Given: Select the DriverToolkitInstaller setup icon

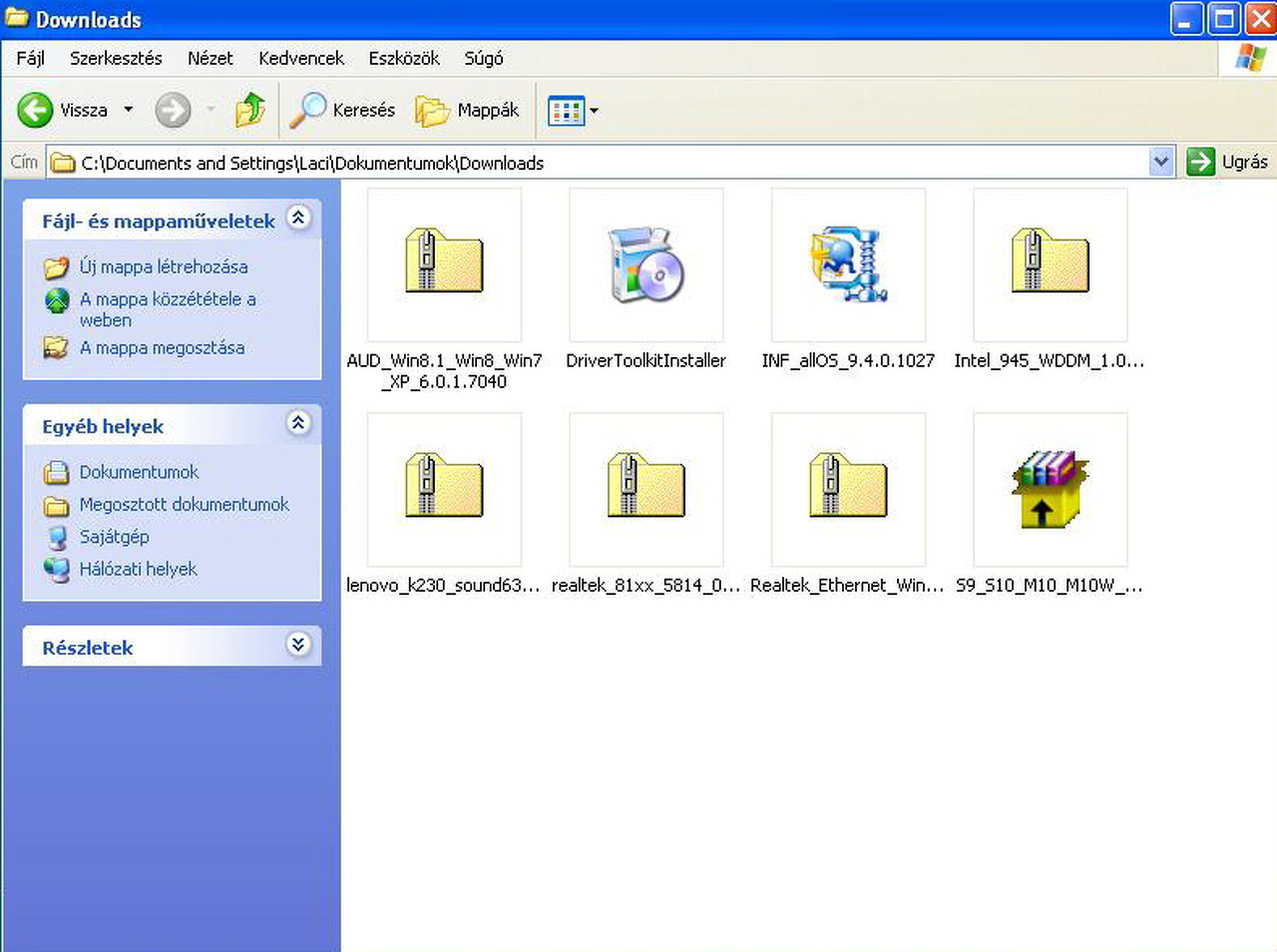Looking at the screenshot, I should click(646, 264).
